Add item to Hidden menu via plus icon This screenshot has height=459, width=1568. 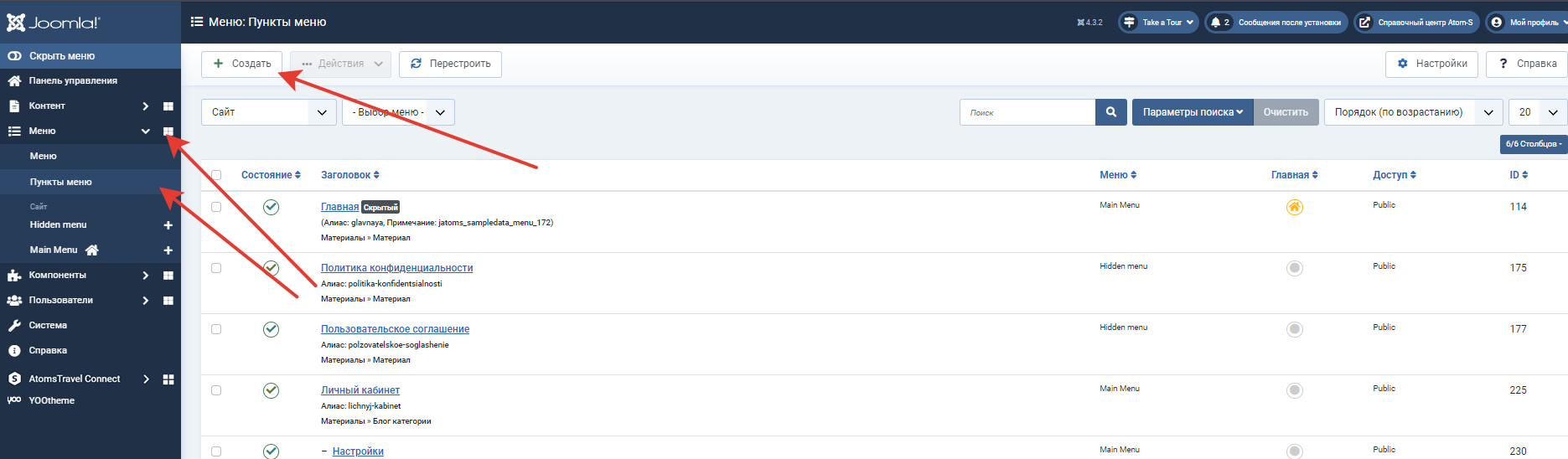pos(168,225)
